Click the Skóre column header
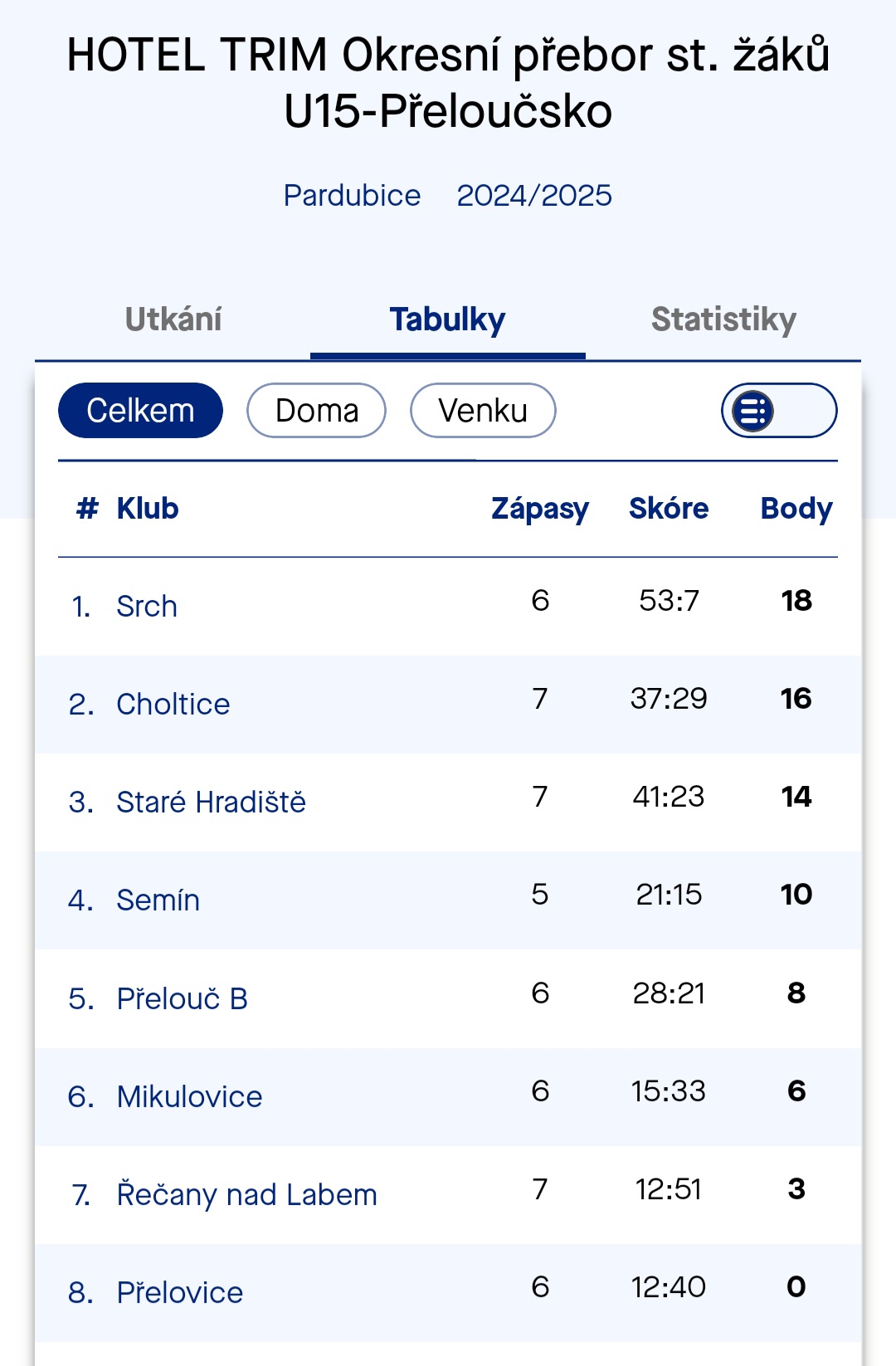The height and width of the screenshot is (1366, 896). (x=669, y=508)
